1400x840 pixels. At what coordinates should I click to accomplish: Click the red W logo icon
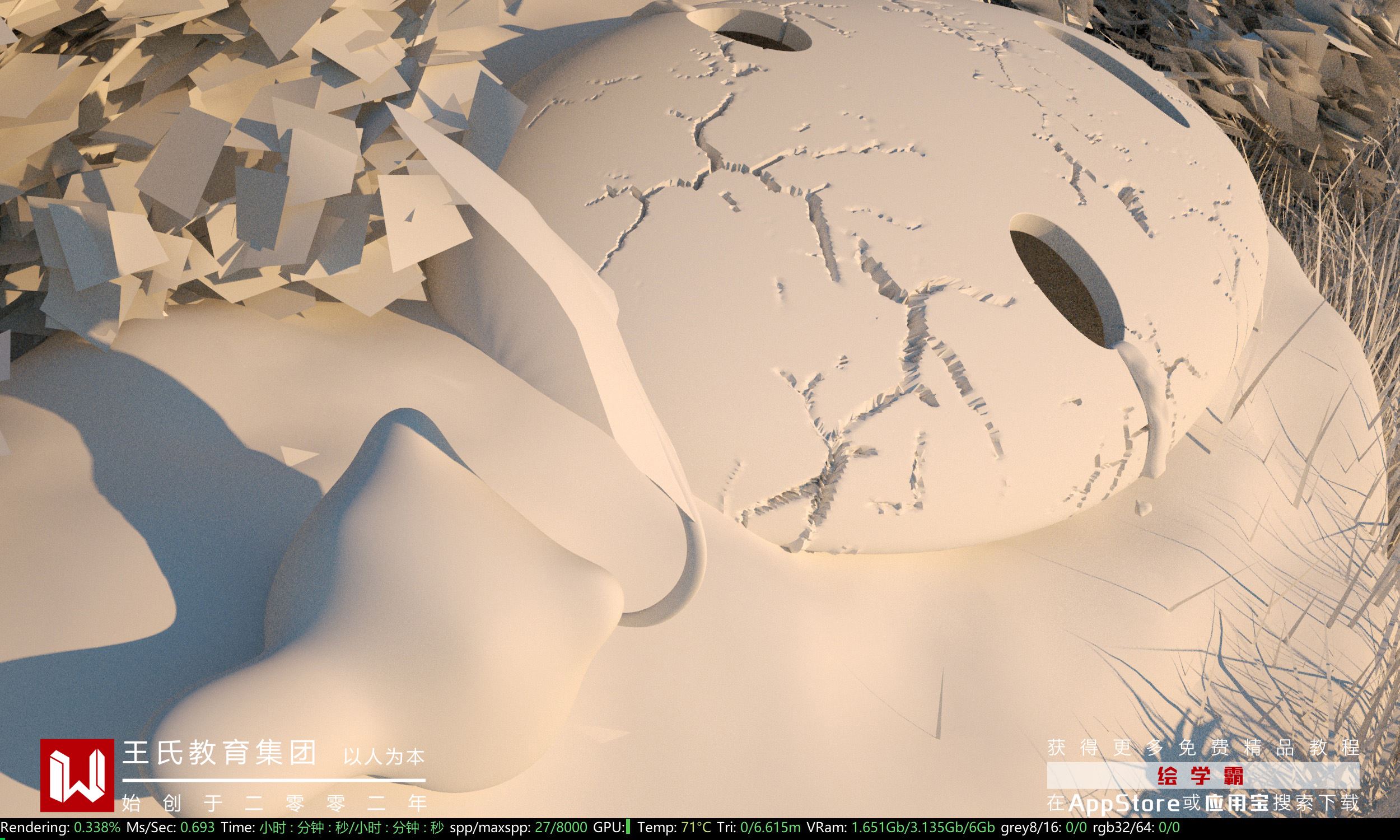77,775
